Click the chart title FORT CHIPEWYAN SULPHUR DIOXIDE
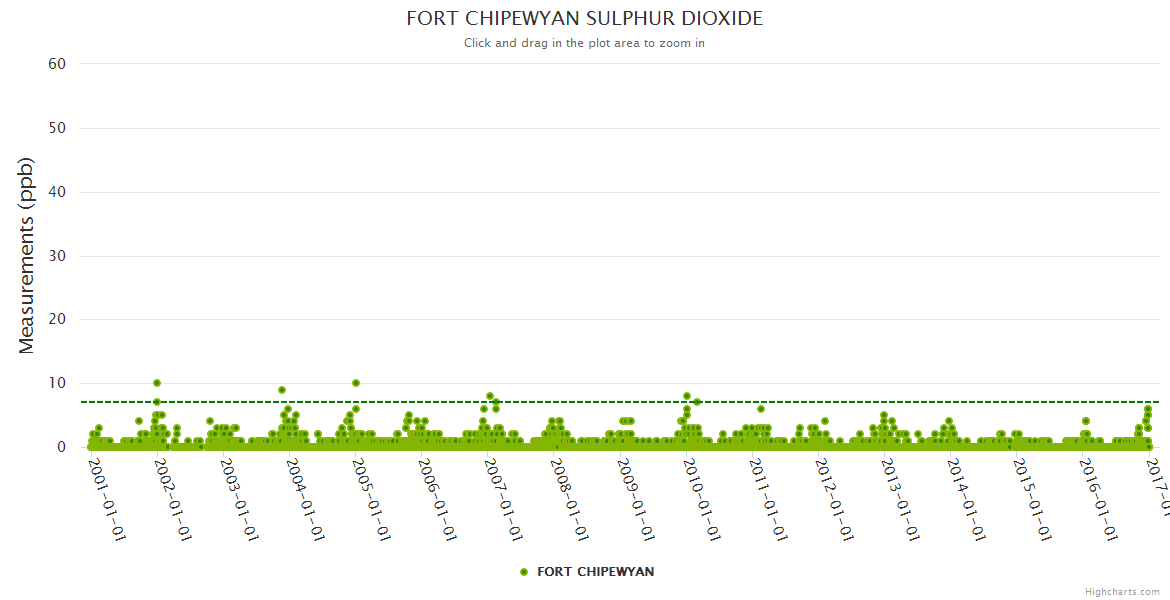This screenshot has height=600, width=1170. [x=584, y=19]
